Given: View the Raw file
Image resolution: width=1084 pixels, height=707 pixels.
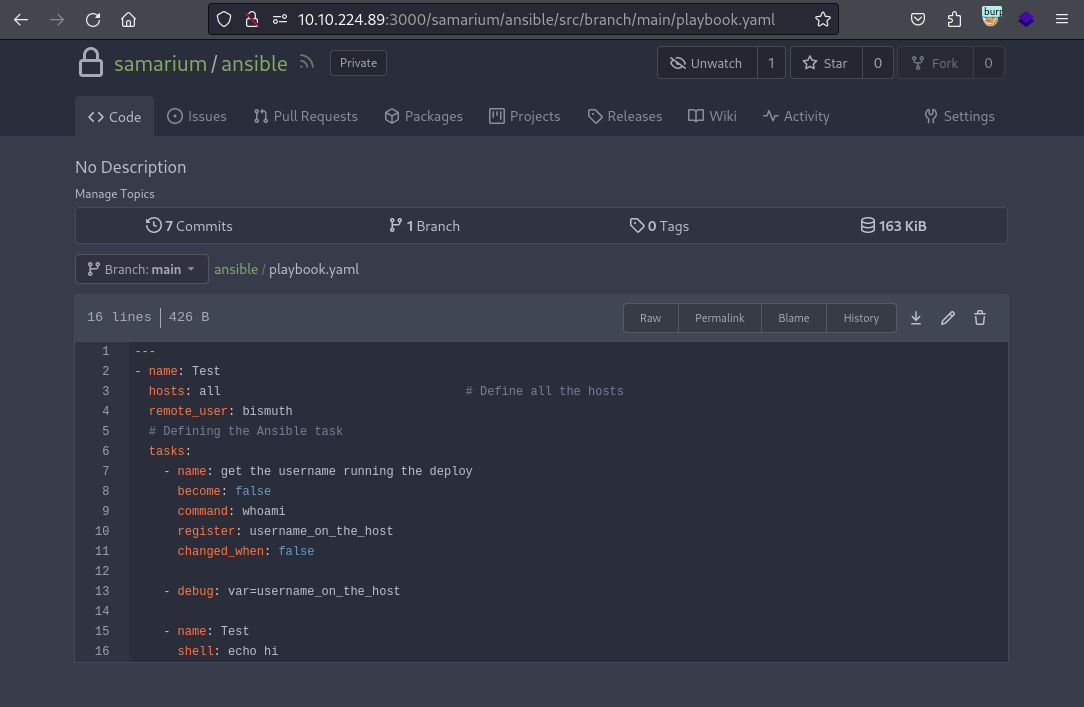Looking at the screenshot, I should click(651, 318).
